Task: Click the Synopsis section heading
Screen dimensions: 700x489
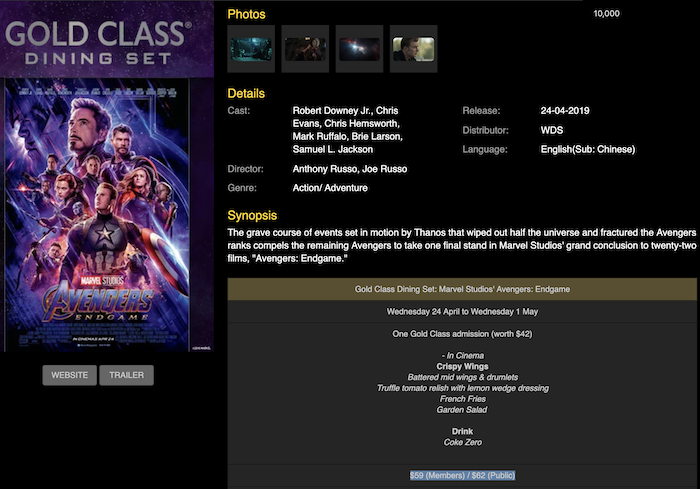Action: click(x=252, y=215)
